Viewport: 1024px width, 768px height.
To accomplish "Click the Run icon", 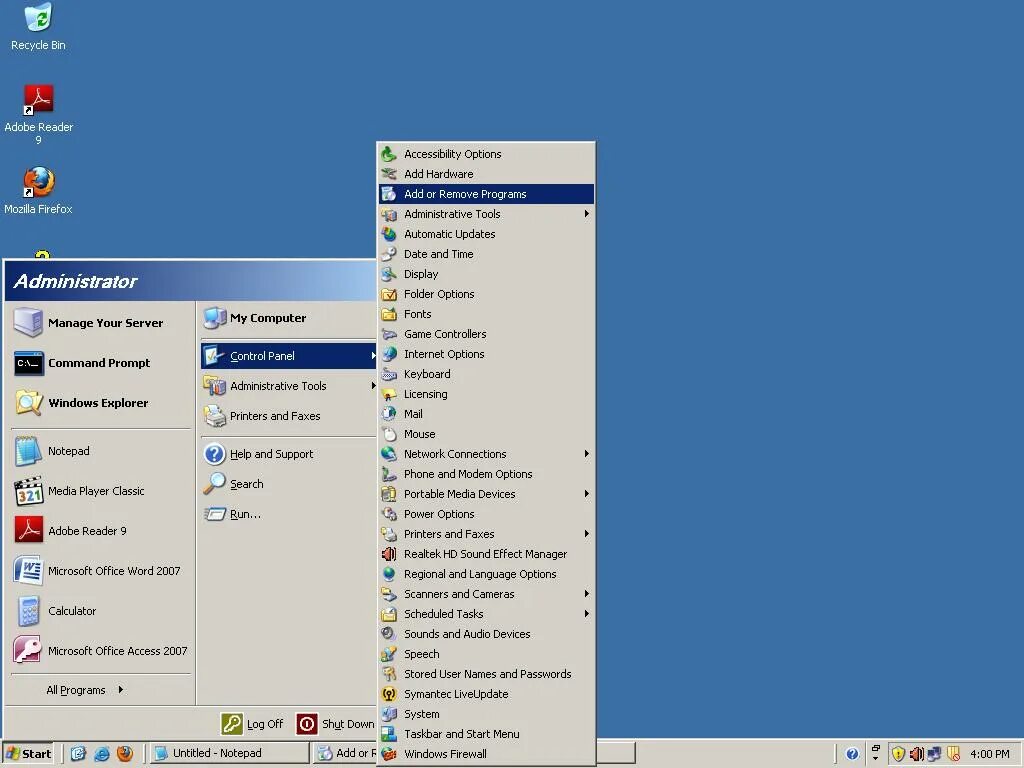I will 214,514.
